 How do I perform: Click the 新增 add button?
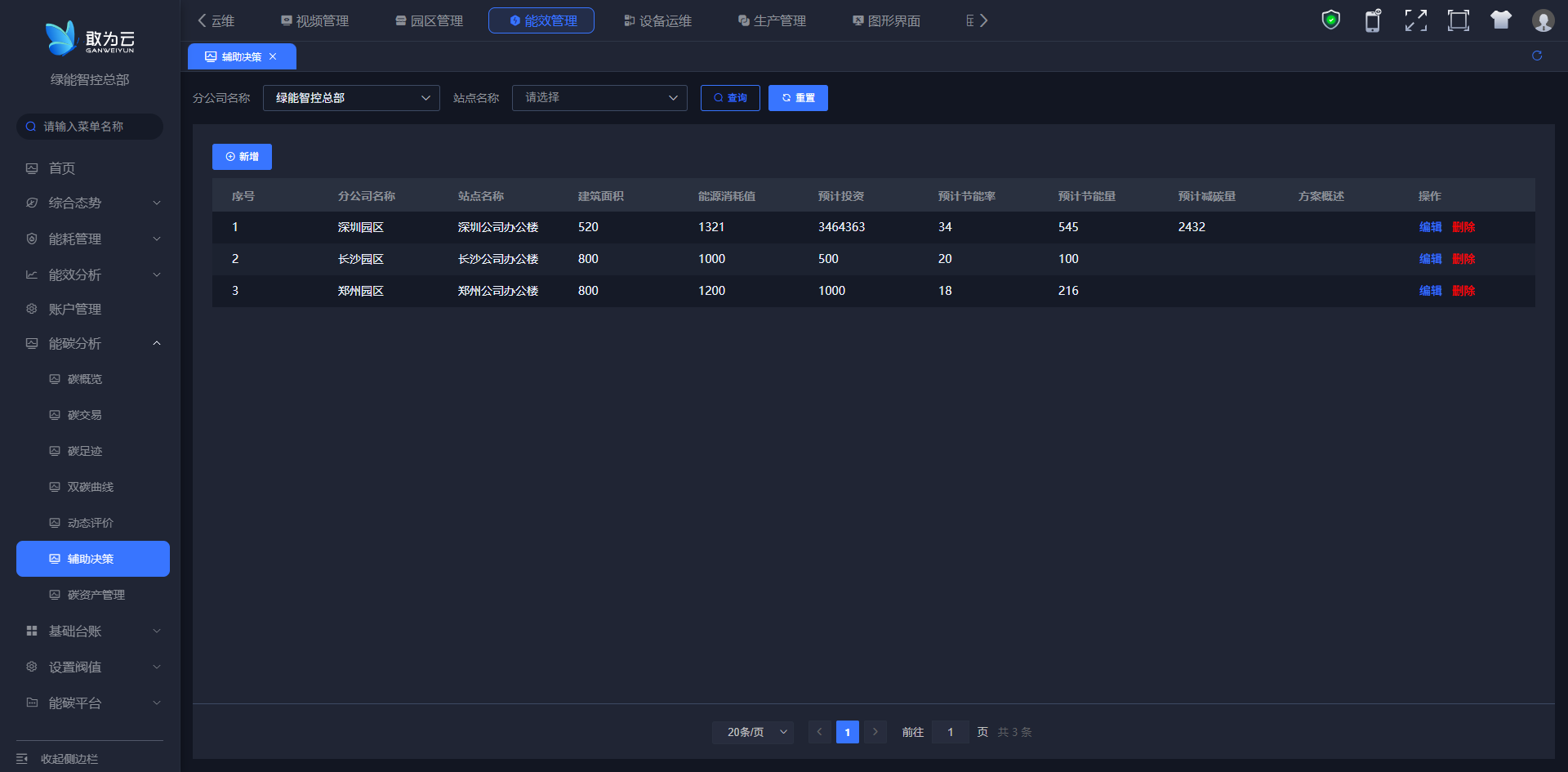click(242, 157)
